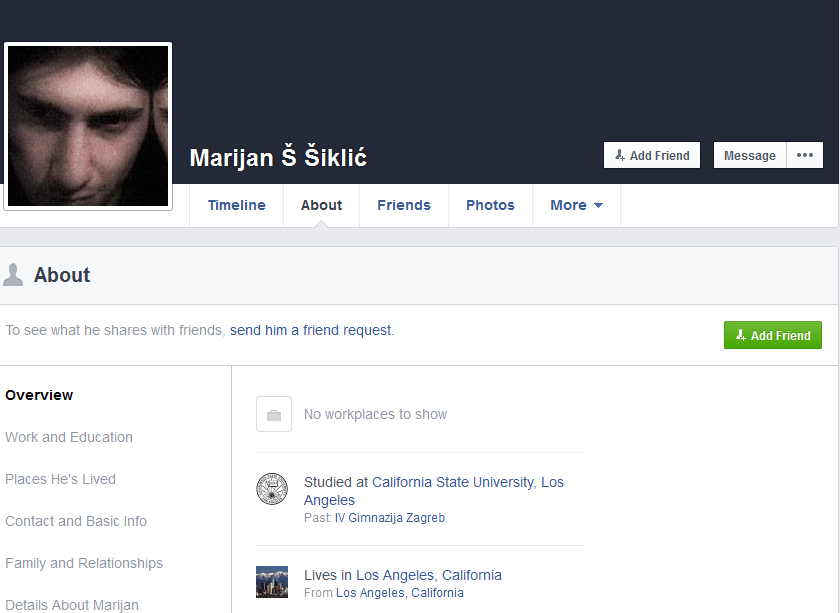The width and height of the screenshot is (840, 613).
Task: Open Places He's Lived section
Action: (61, 479)
